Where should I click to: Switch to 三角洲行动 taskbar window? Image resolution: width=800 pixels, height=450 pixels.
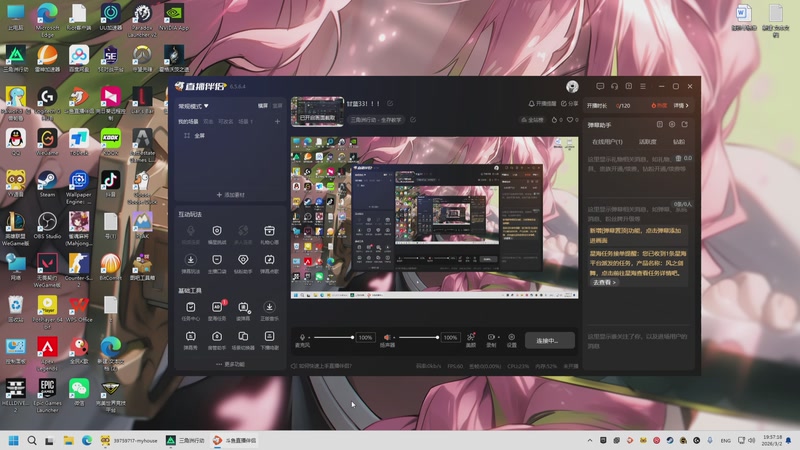[x=185, y=440]
